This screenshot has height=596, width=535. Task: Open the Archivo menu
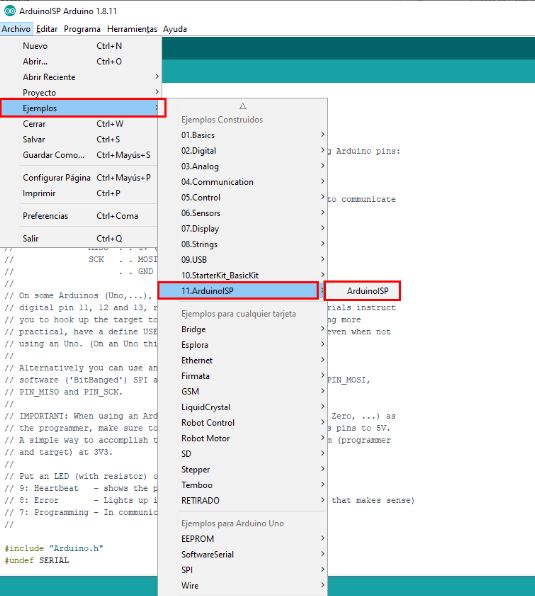click(16, 29)
